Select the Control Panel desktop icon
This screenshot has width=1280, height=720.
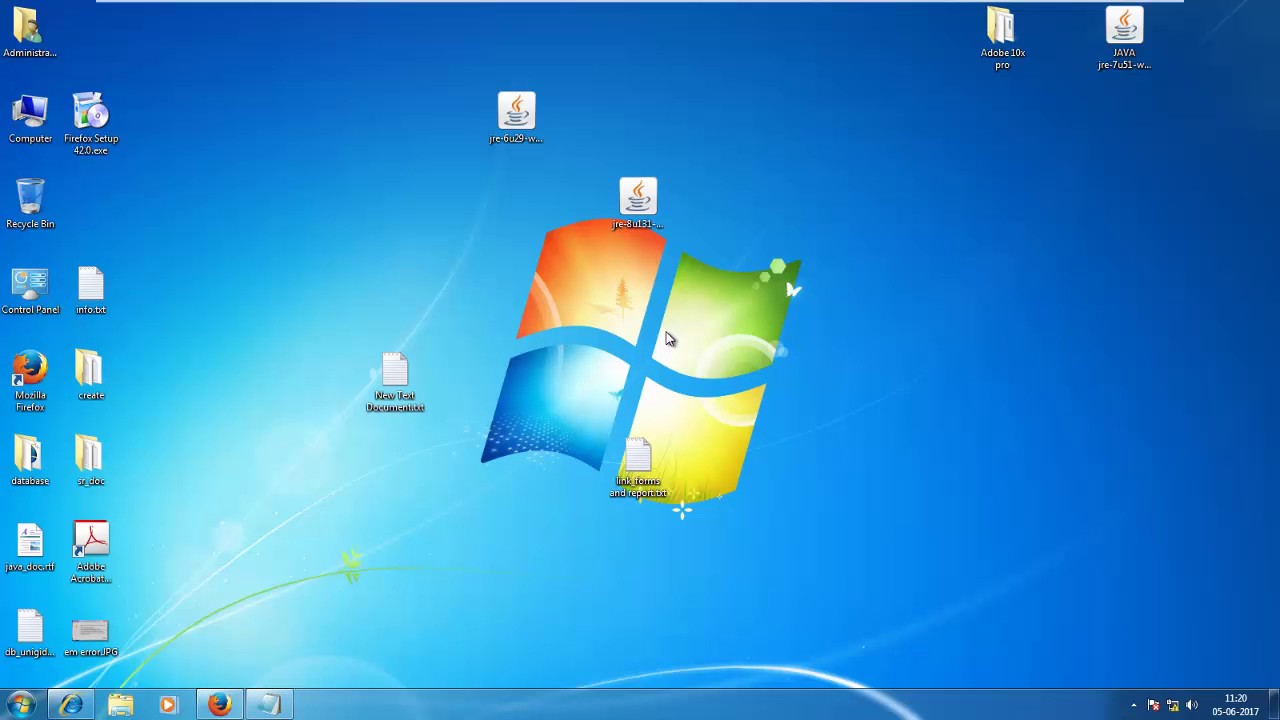(30, 291)
